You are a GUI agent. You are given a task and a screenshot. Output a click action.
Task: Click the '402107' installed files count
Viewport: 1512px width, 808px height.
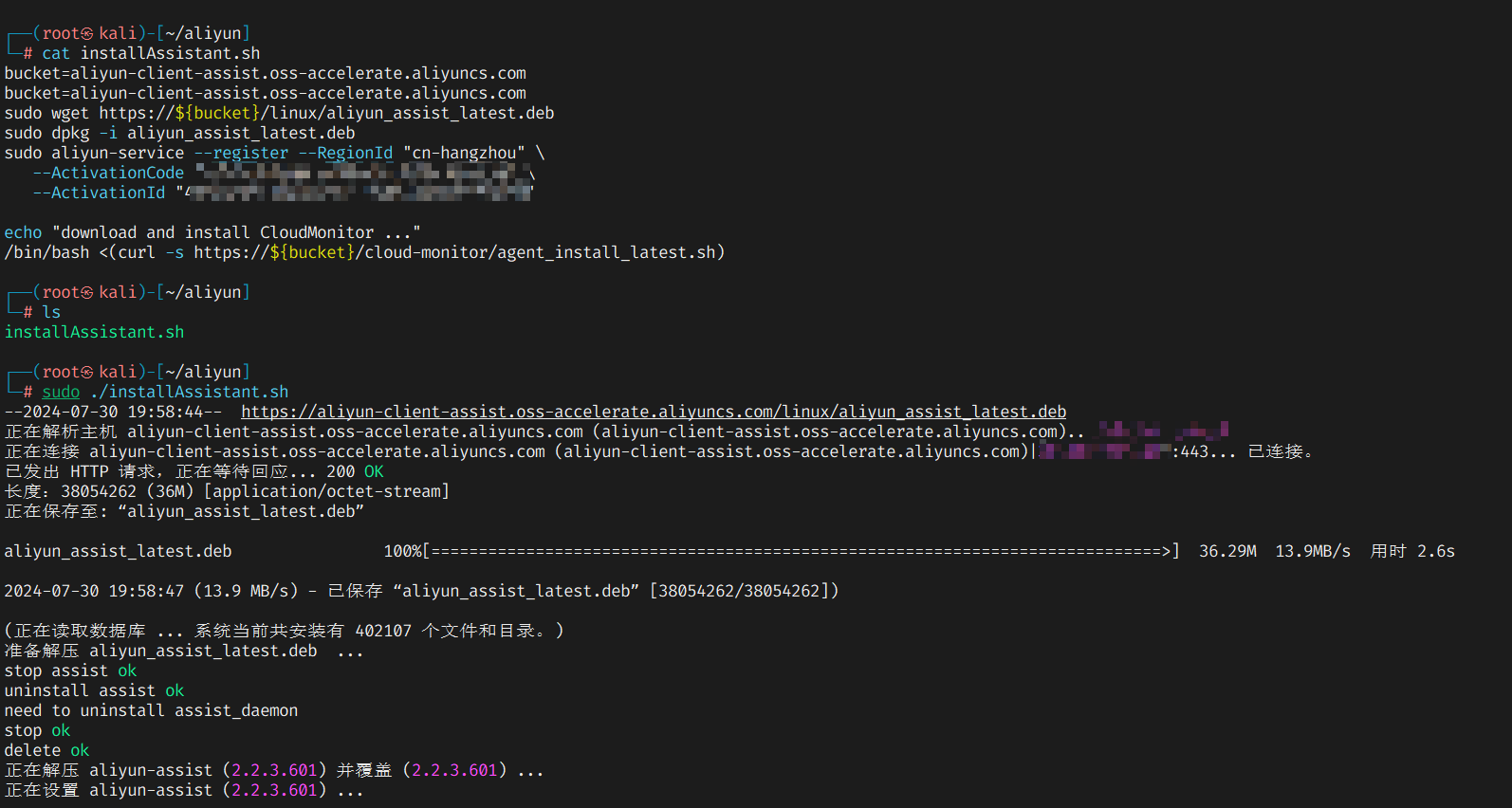pos(383,631)
